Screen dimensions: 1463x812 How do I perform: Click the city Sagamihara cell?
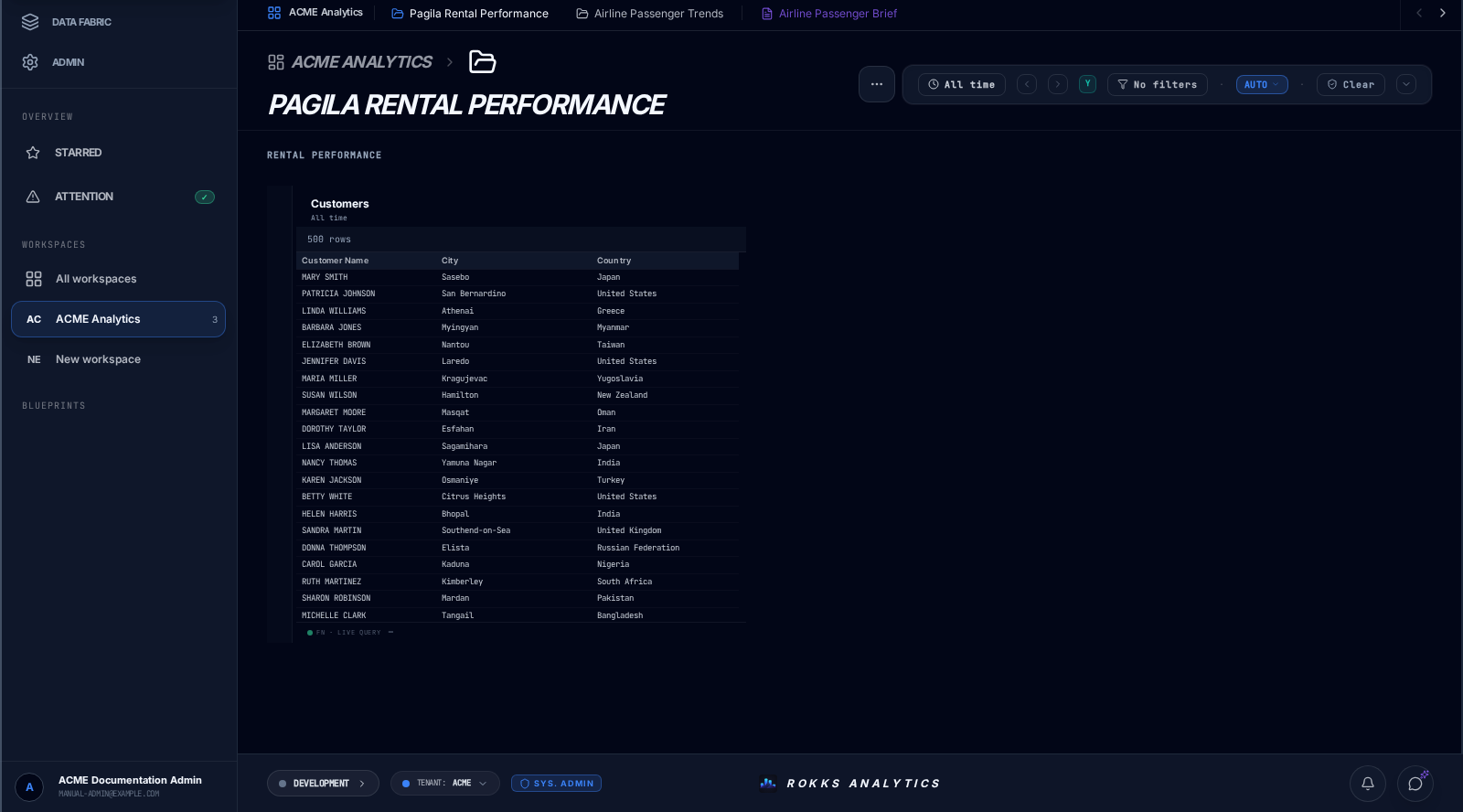[x=465, y=446]
